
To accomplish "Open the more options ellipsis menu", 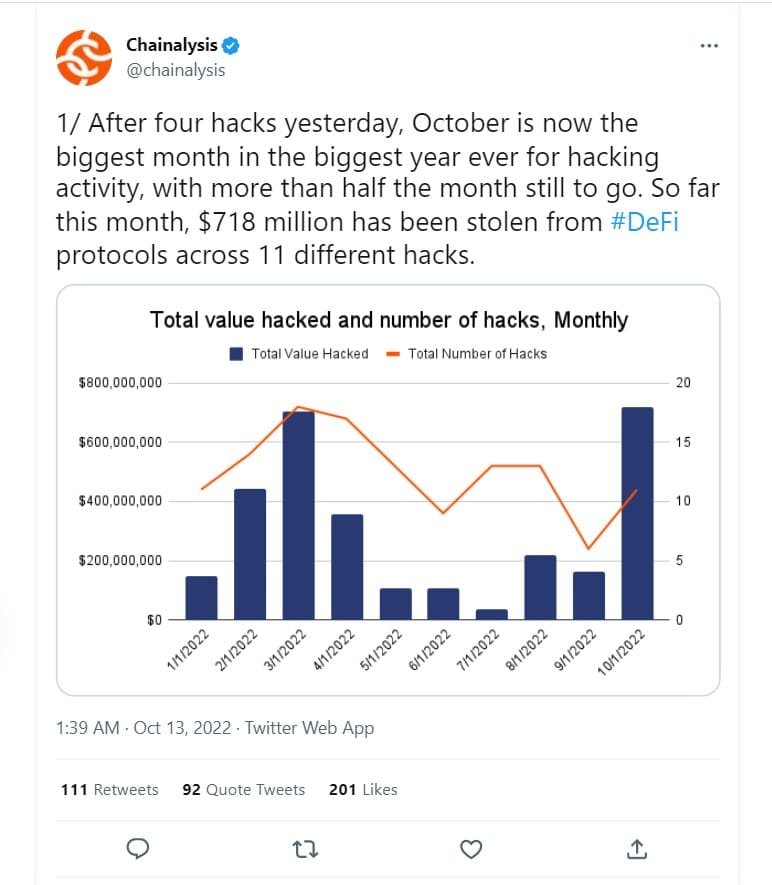I will (709, 44).
